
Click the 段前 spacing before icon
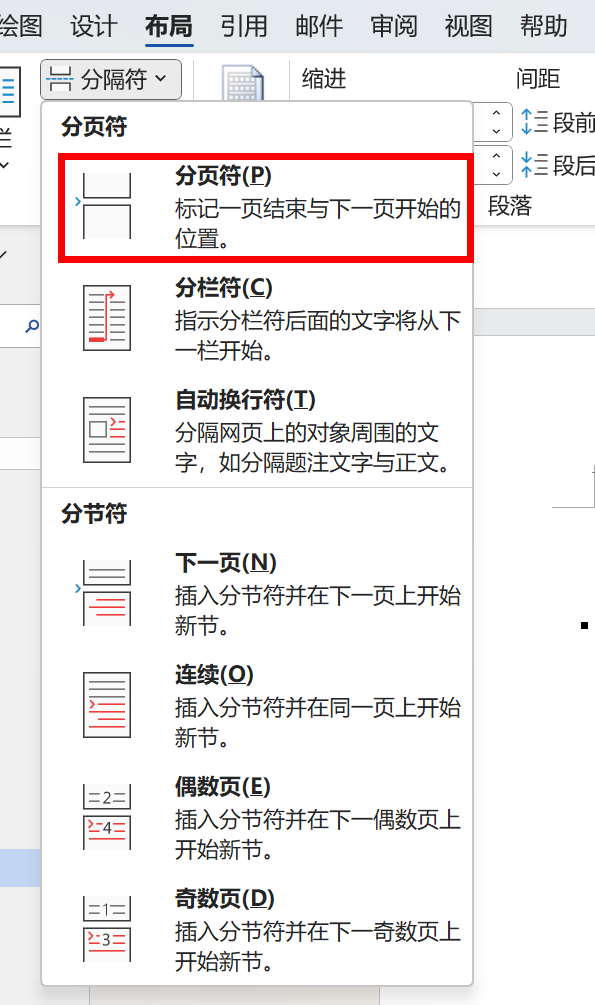pyautogui.click(x=533, y=122)
